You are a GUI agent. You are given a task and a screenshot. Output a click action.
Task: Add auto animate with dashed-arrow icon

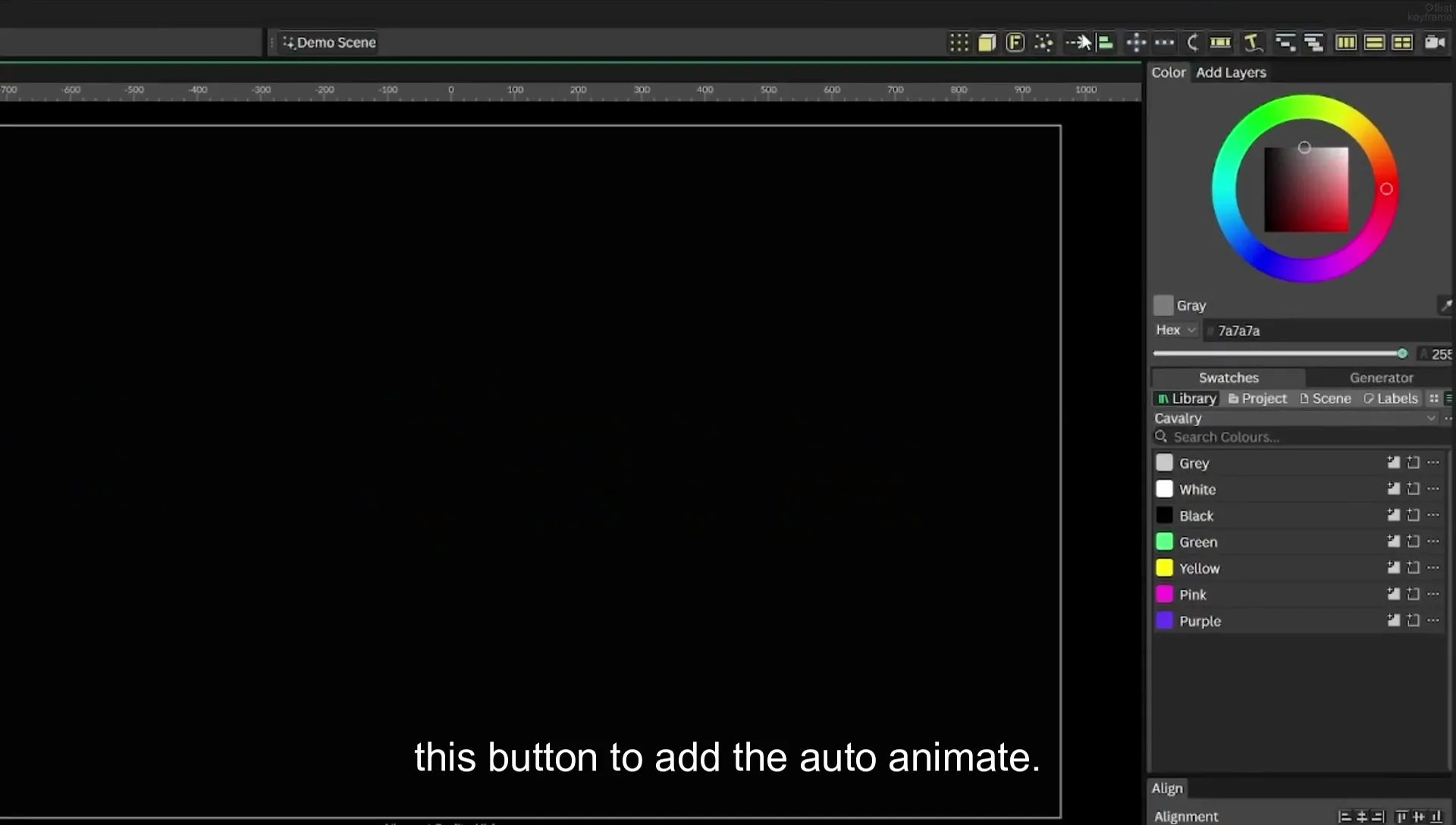click(1078, 42)
